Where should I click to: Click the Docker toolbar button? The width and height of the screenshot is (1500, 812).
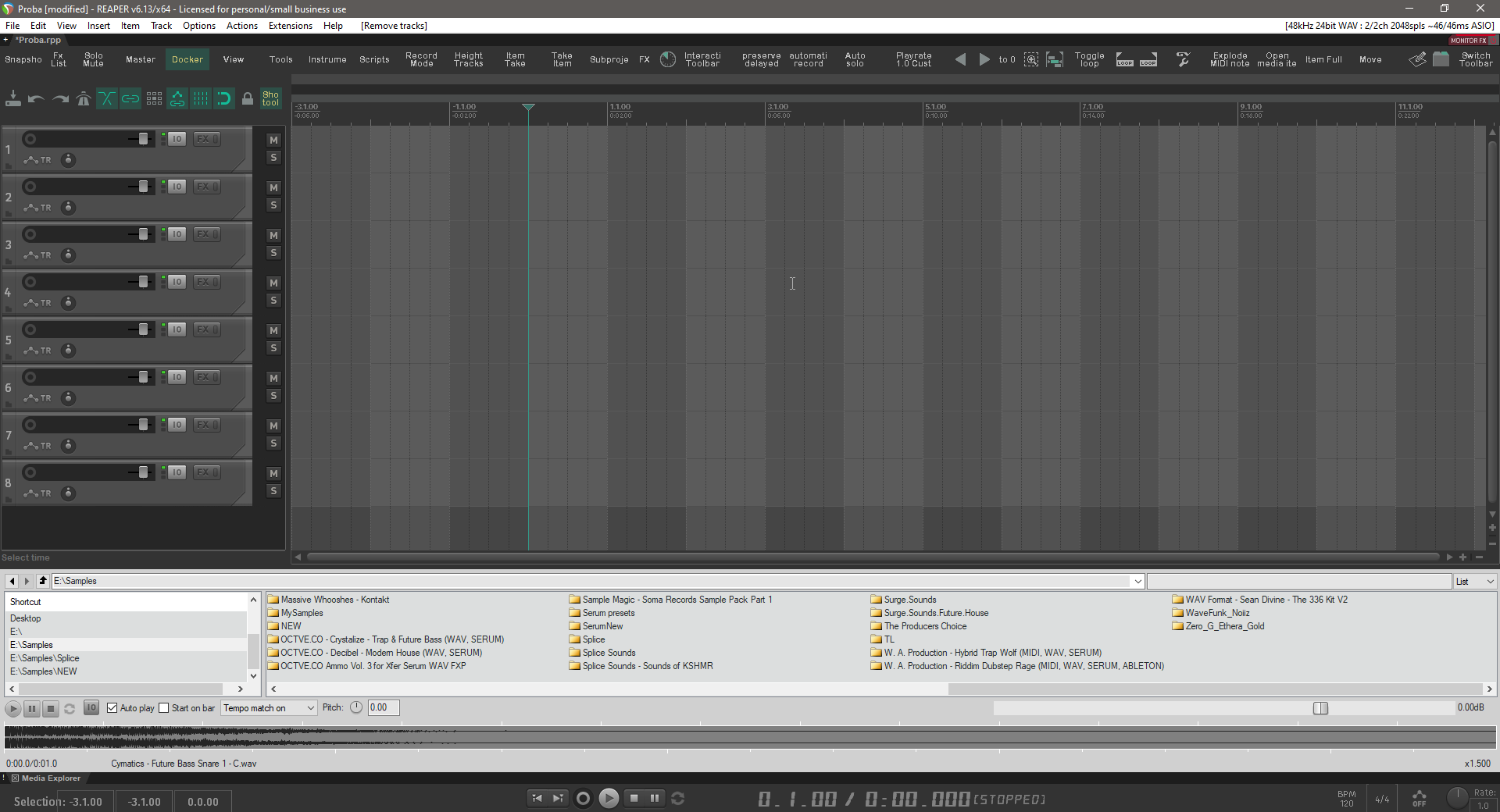pos(187,59)
